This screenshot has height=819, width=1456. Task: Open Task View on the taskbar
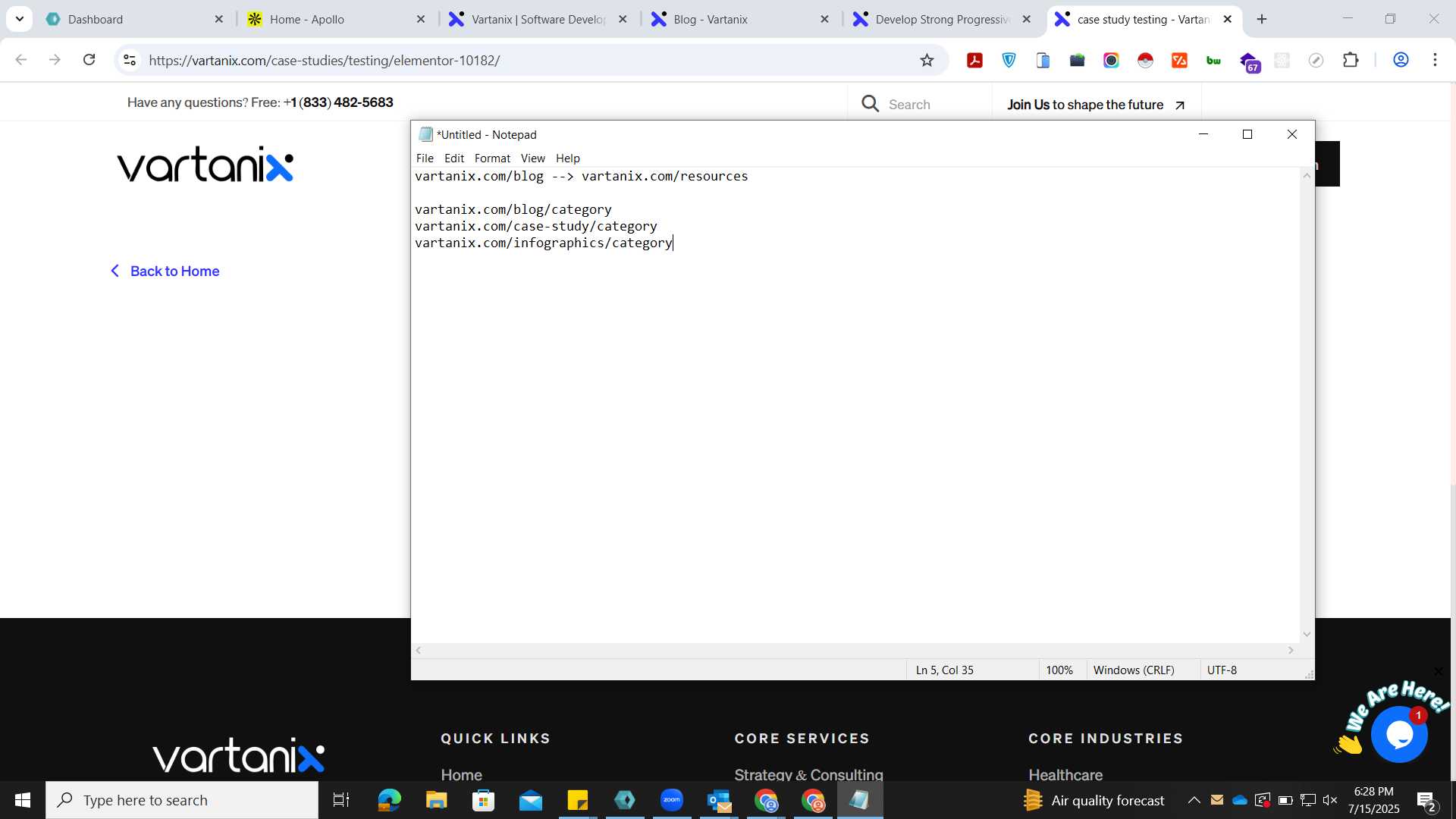[x=341, y=800]
